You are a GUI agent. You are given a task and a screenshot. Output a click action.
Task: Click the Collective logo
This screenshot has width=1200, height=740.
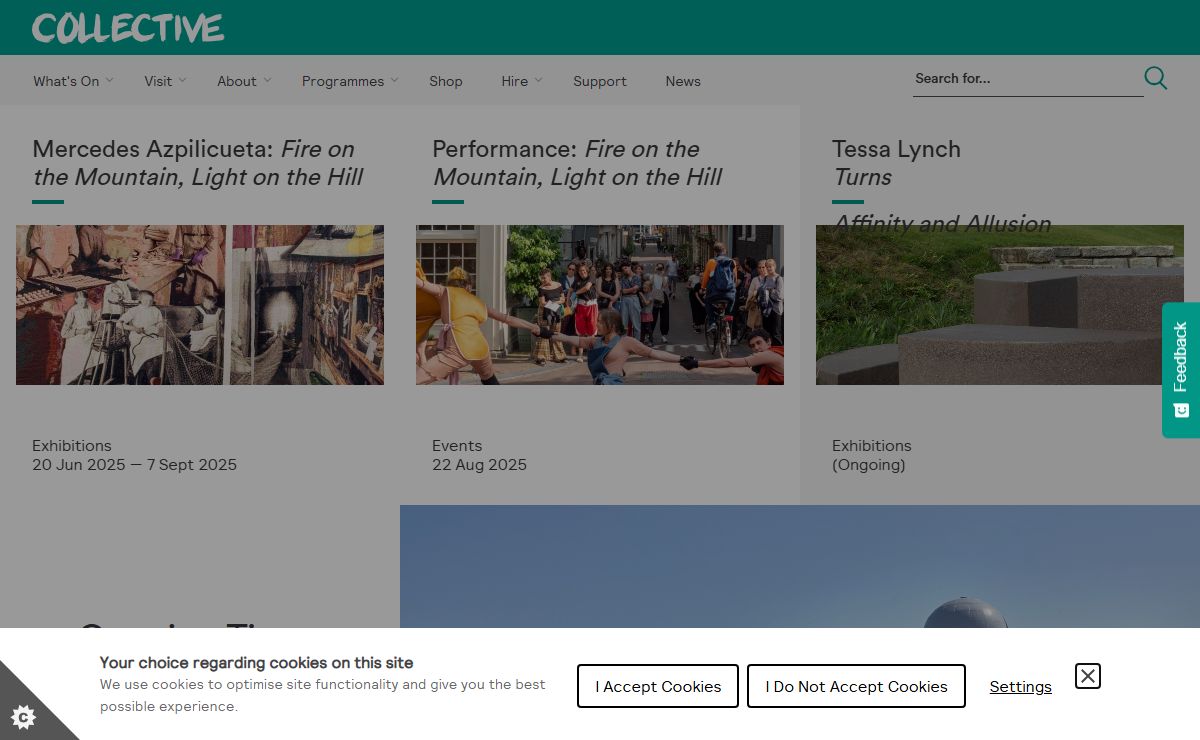point(128,28)
